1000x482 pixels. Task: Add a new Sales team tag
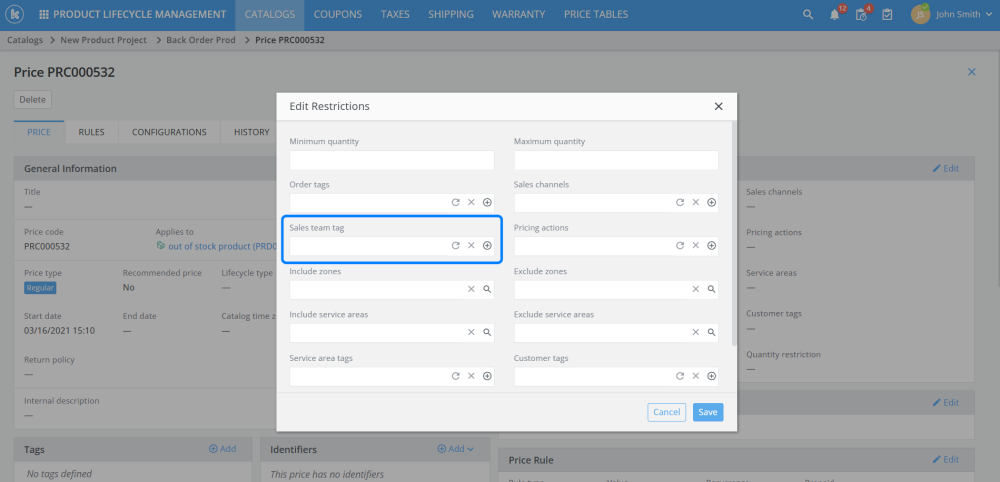click(487, 246)
